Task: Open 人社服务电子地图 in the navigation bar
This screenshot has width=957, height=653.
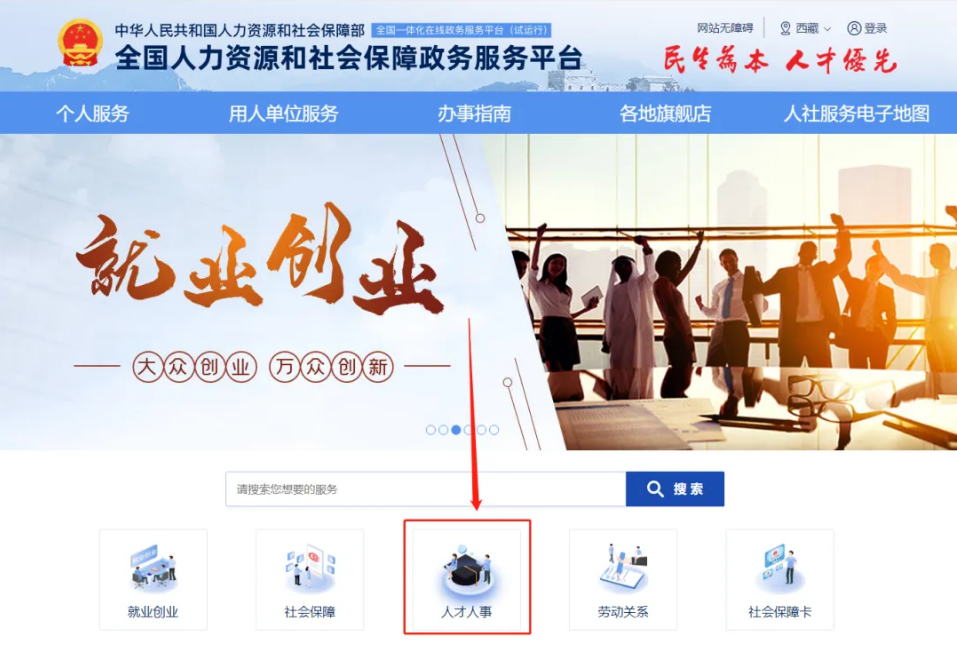Action: pyautogui.click(x=856, y=114)
